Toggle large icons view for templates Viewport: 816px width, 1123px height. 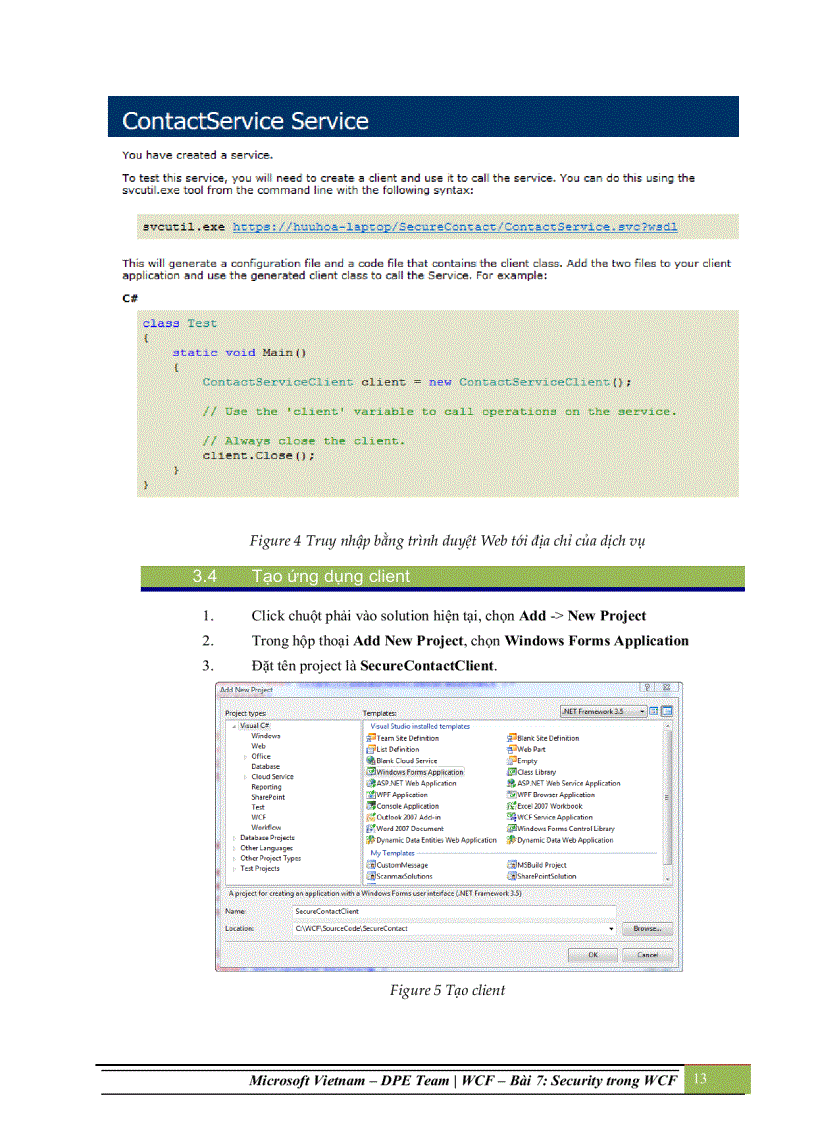tap(653, 713)
